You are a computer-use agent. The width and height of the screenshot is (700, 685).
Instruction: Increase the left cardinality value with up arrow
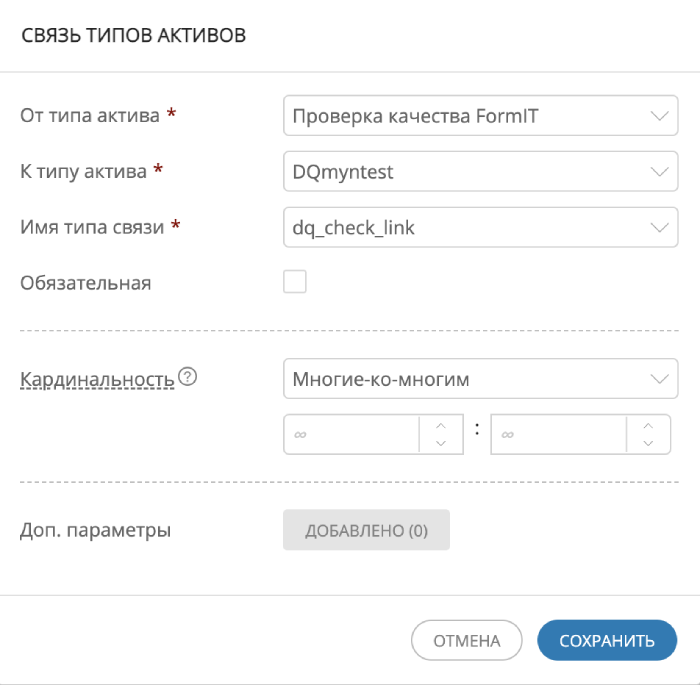click(441, 426)
